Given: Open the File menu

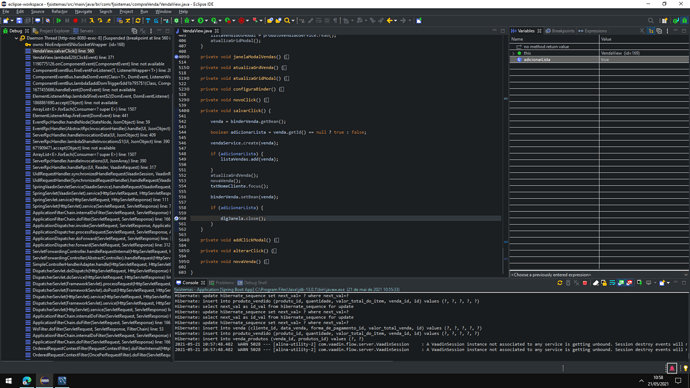Looking at the screenshot, I should (x=6, y=11).
